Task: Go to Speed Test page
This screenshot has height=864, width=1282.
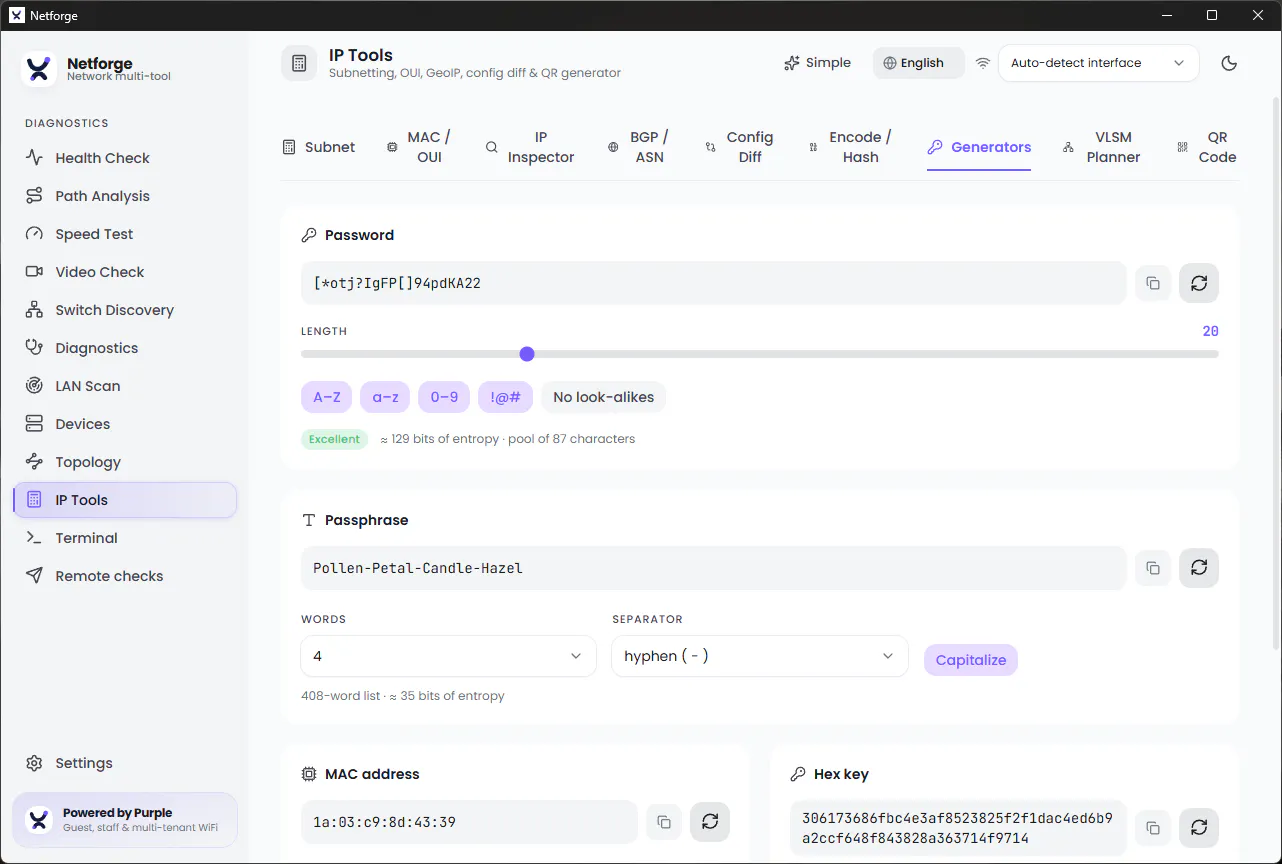Action: pyautogui.click(x=125, y=234)
